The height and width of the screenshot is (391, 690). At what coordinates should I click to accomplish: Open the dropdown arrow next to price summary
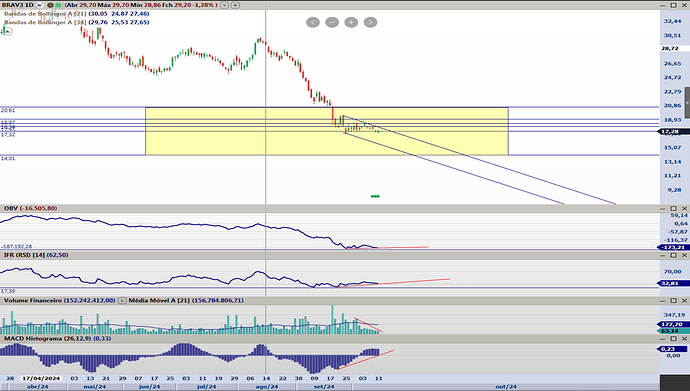tap(224, 5)
